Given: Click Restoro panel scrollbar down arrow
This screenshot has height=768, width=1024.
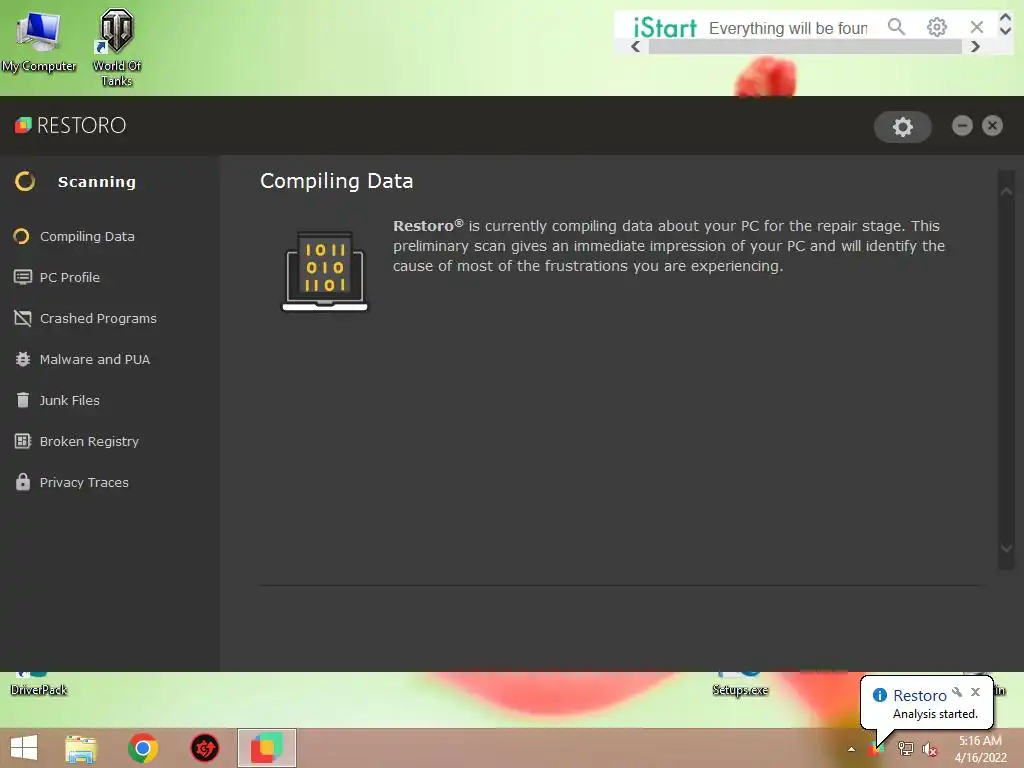Looking at the screenshot, I should point(1006,549).
